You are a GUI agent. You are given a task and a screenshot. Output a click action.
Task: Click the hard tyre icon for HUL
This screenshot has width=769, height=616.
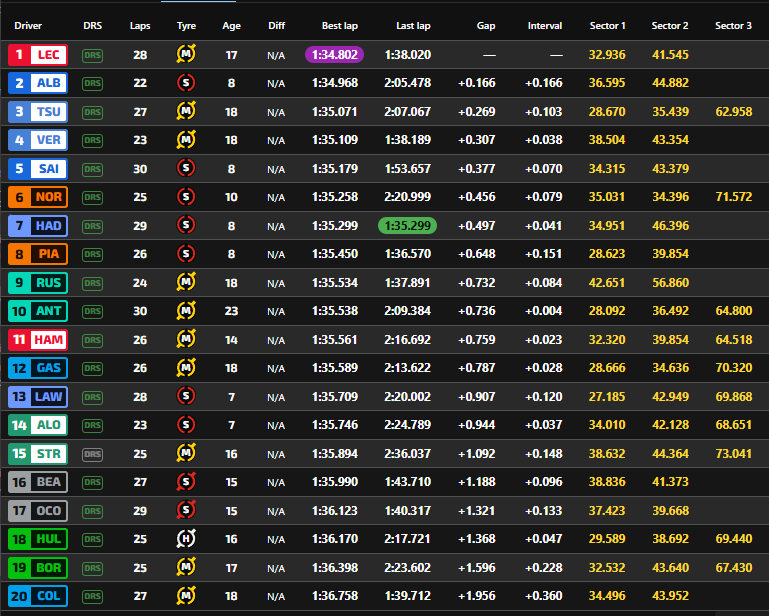tap(186, 540)
